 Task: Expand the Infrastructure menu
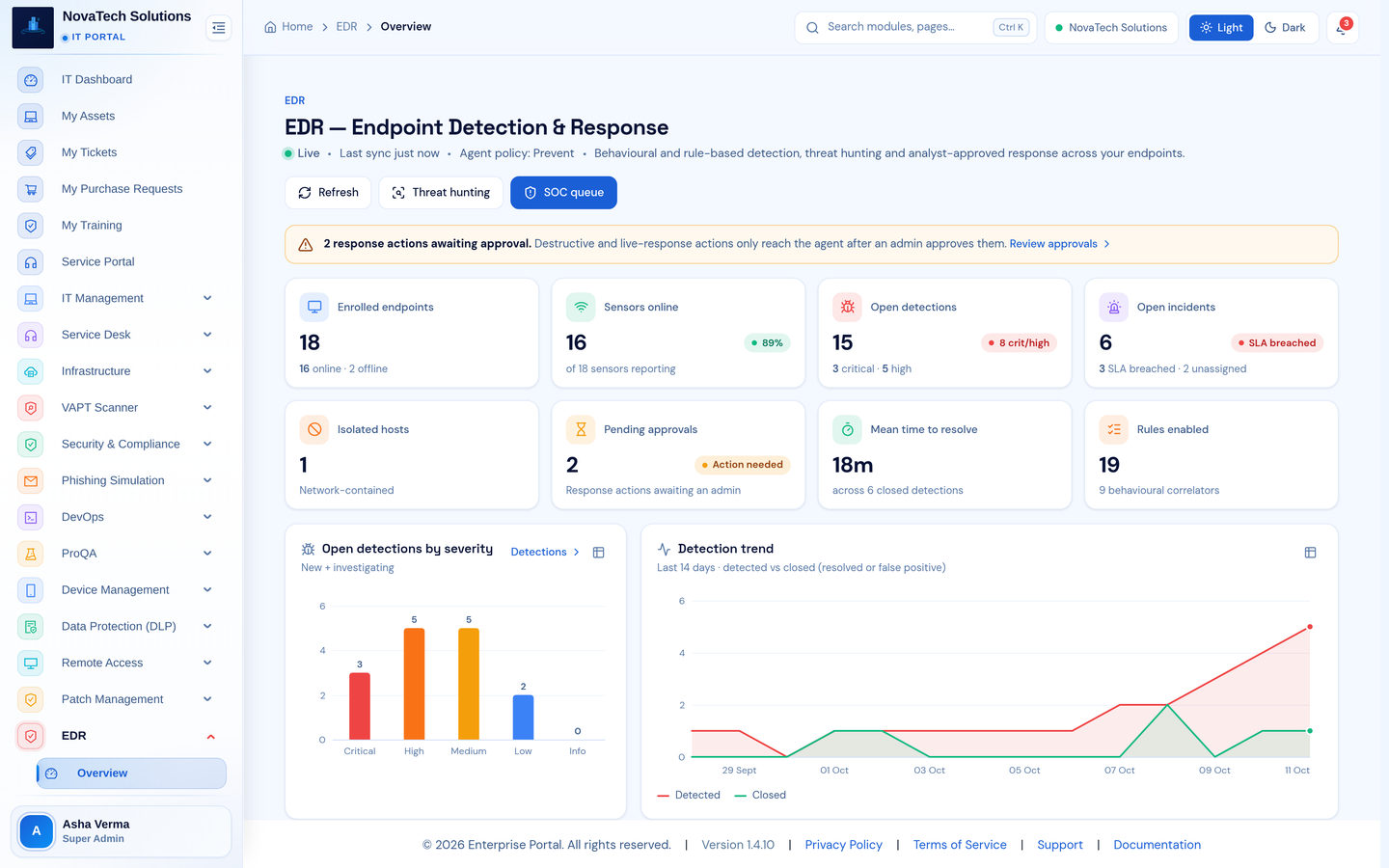[x=122, y=371]
